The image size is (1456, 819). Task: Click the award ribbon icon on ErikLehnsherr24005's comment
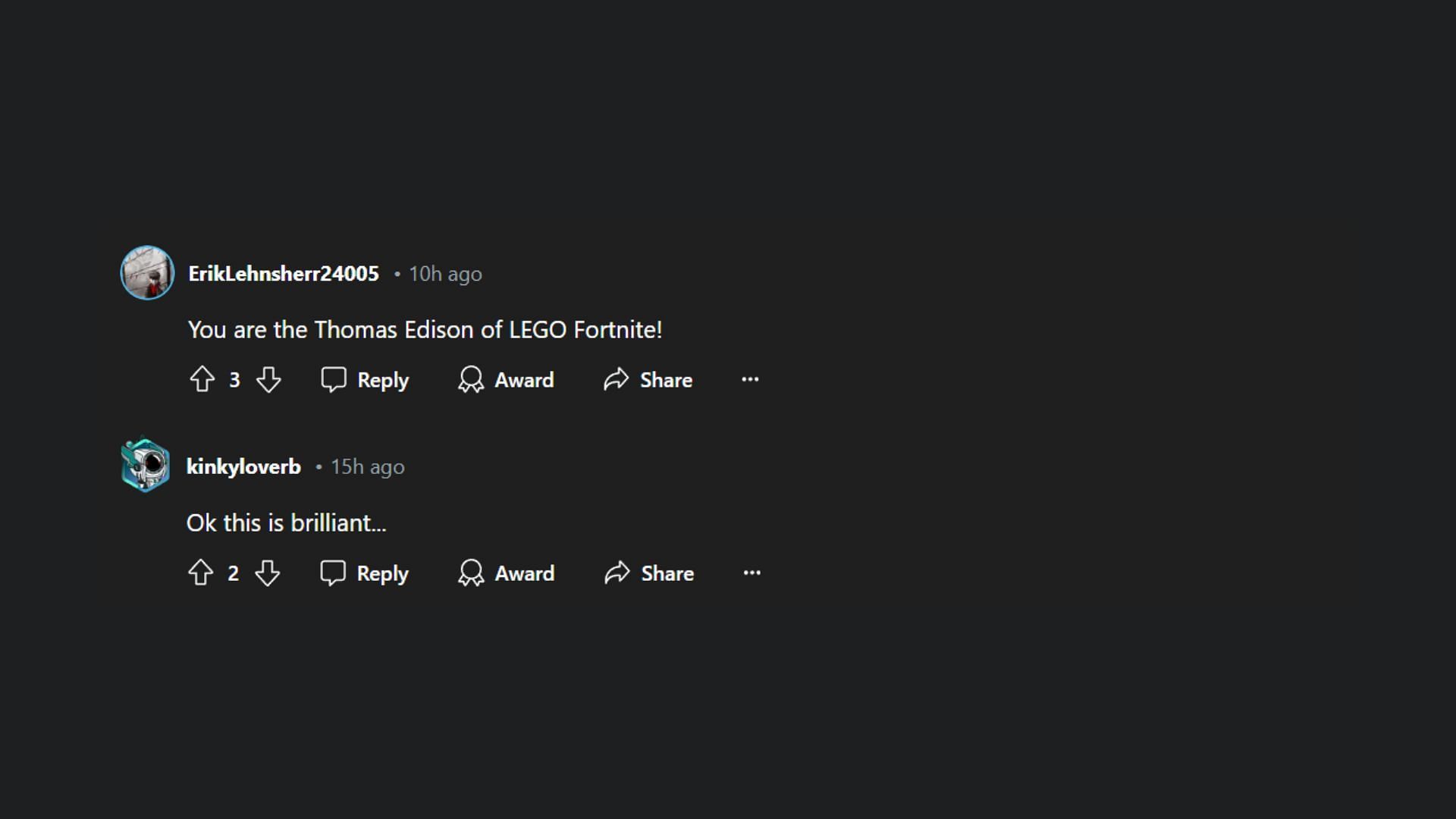point(471,379)
